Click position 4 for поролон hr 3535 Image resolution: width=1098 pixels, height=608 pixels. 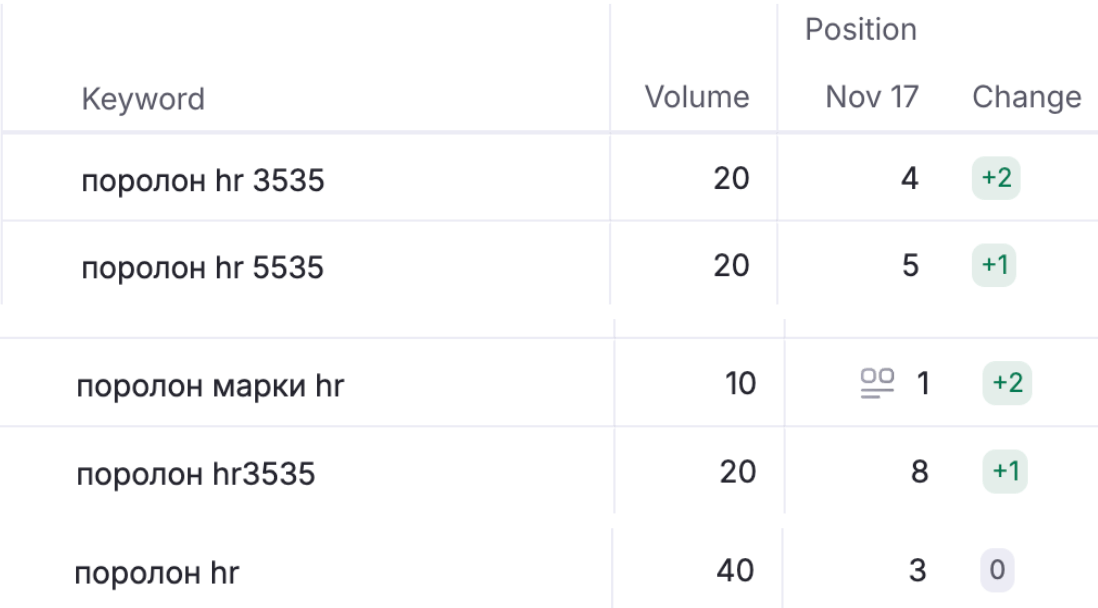click(x=909, y=179)
